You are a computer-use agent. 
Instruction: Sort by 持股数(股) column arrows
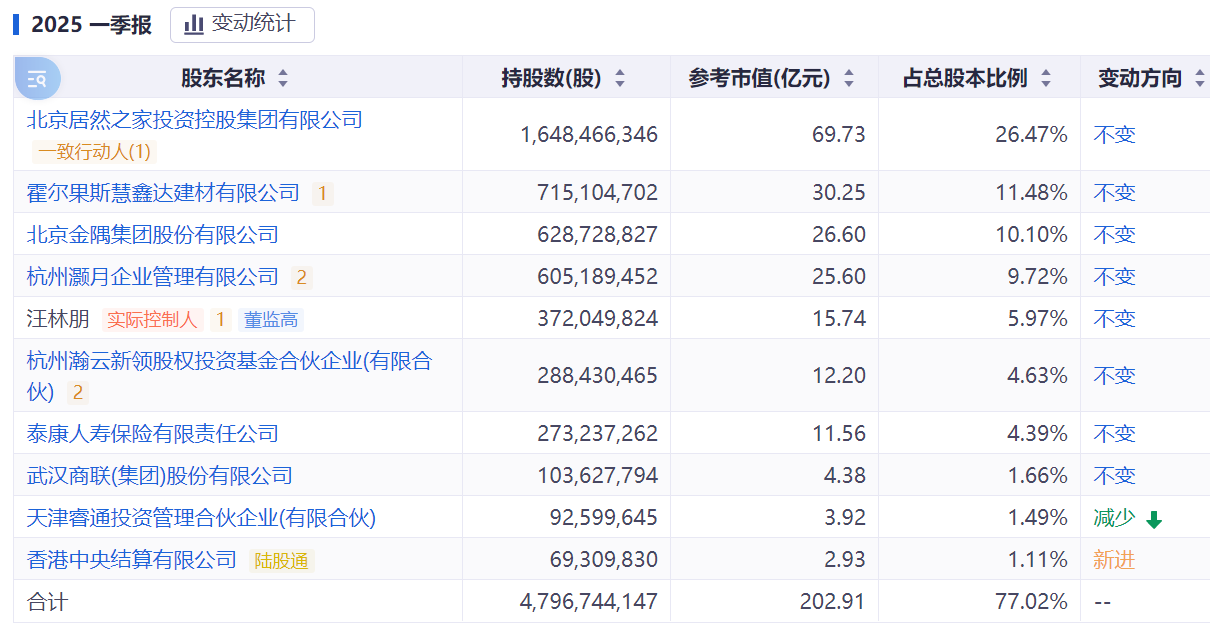point(620,78)
